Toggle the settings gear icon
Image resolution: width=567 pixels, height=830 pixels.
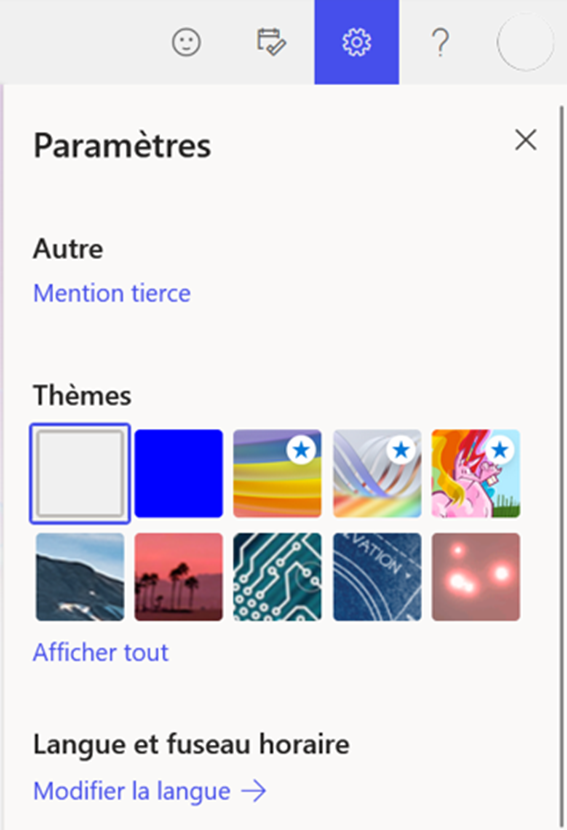(x=357, y=42)
